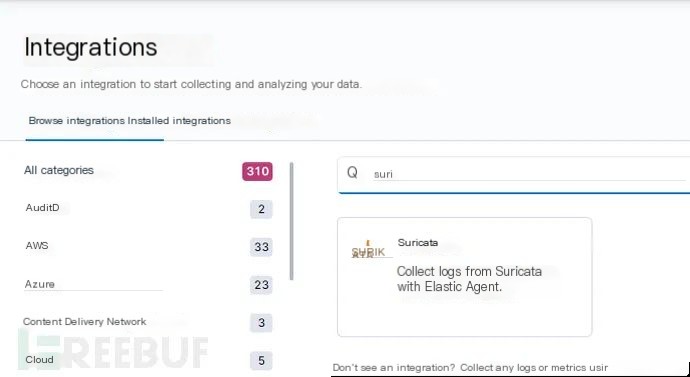Image resolution: width=690 pixels, height=377 pixels.
Task: Click the AuditD count badge 2
Action: pyautogui.click(x=261, y=209)
